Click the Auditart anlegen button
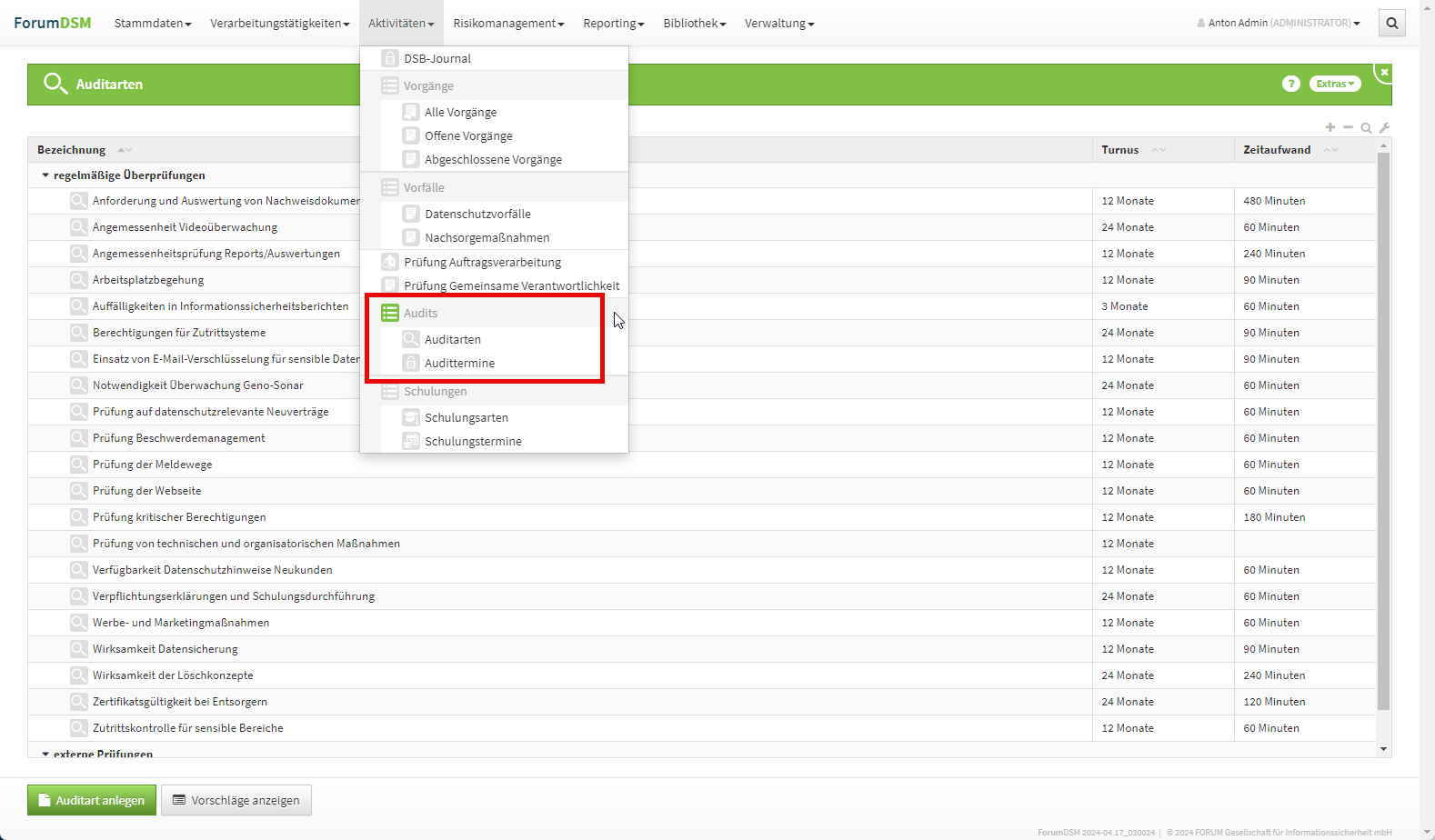The width and height of the screenshot is (1435, 840). click(x=92, y=800)
